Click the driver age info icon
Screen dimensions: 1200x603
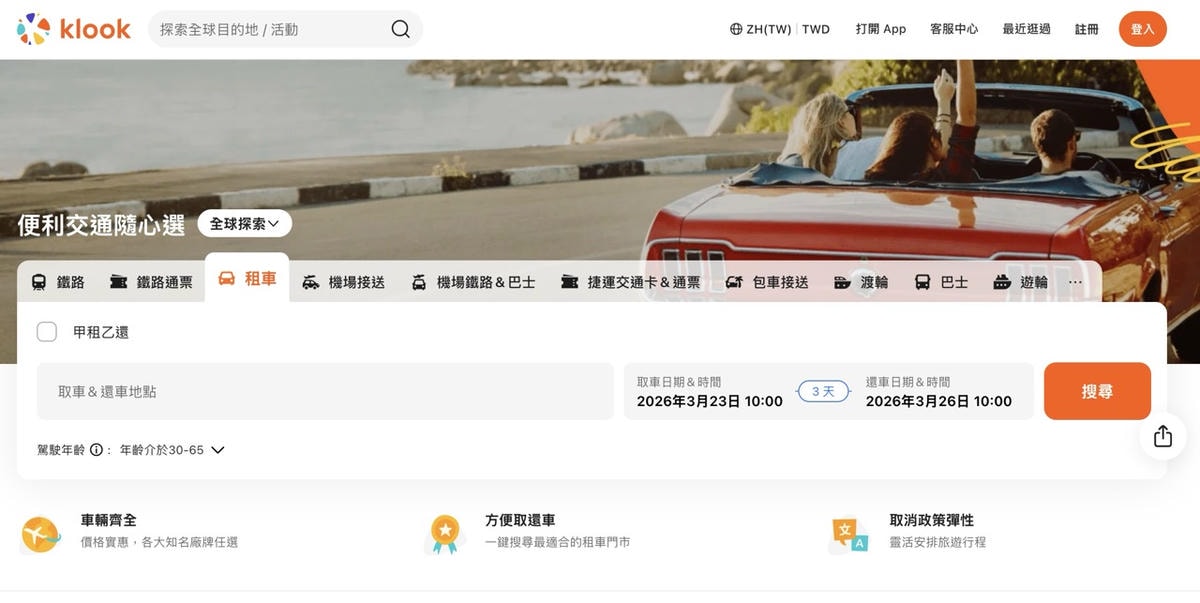[96, 450]
